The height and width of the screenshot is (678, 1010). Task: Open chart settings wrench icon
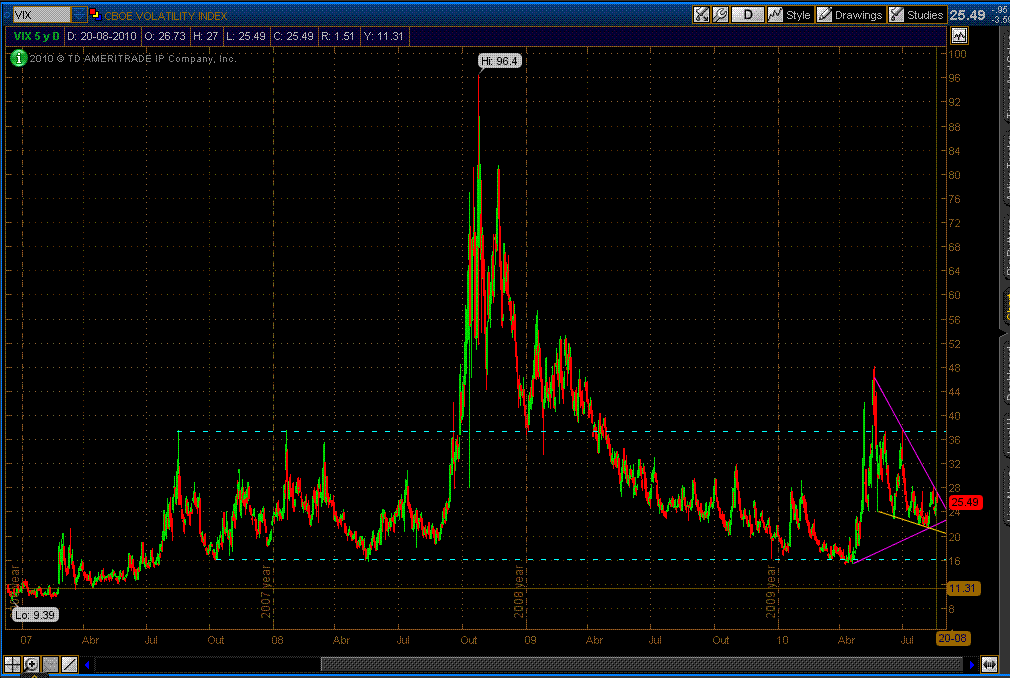720,15
